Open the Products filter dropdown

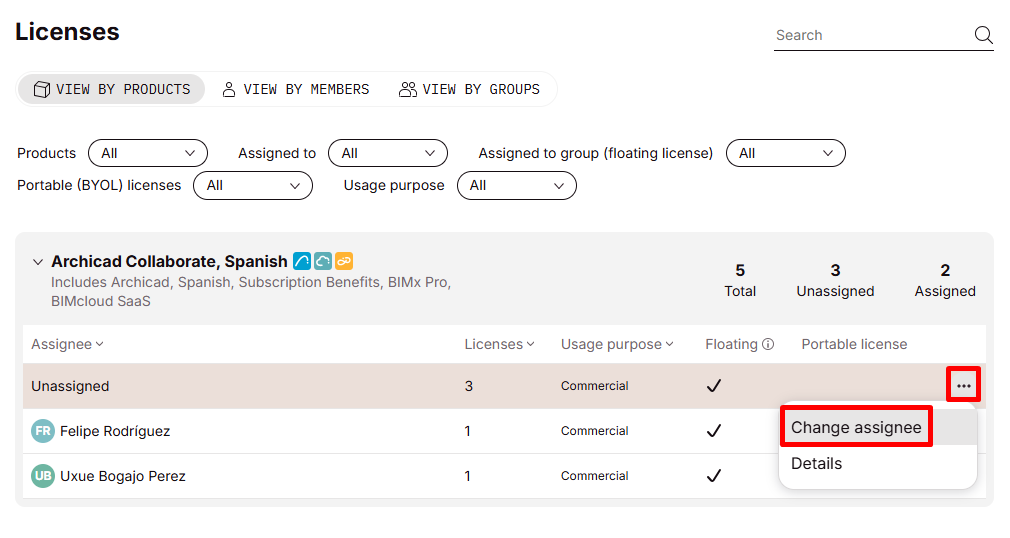148,153
